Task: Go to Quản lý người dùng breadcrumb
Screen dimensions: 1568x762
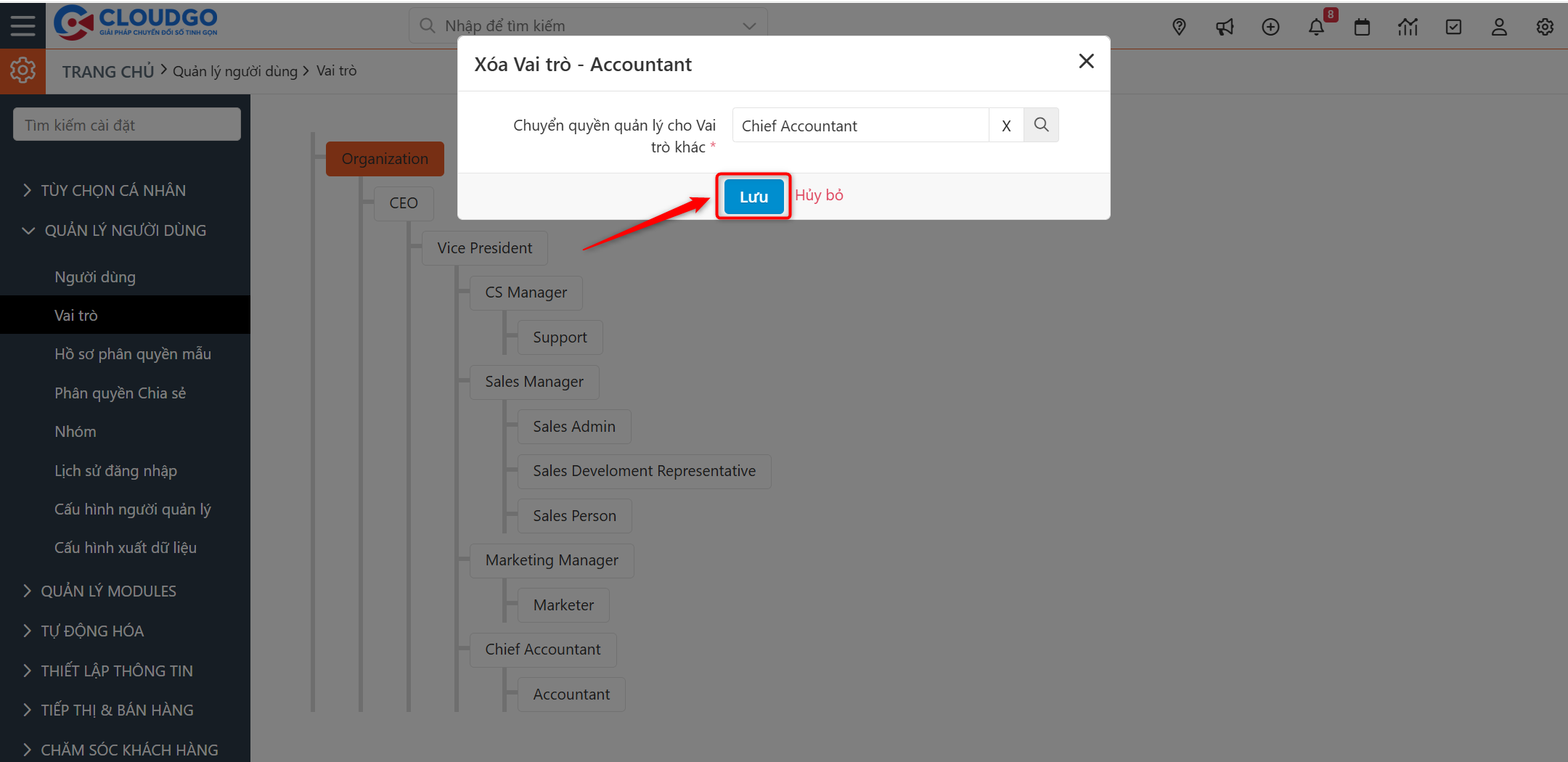Action: tap(234, 70)
